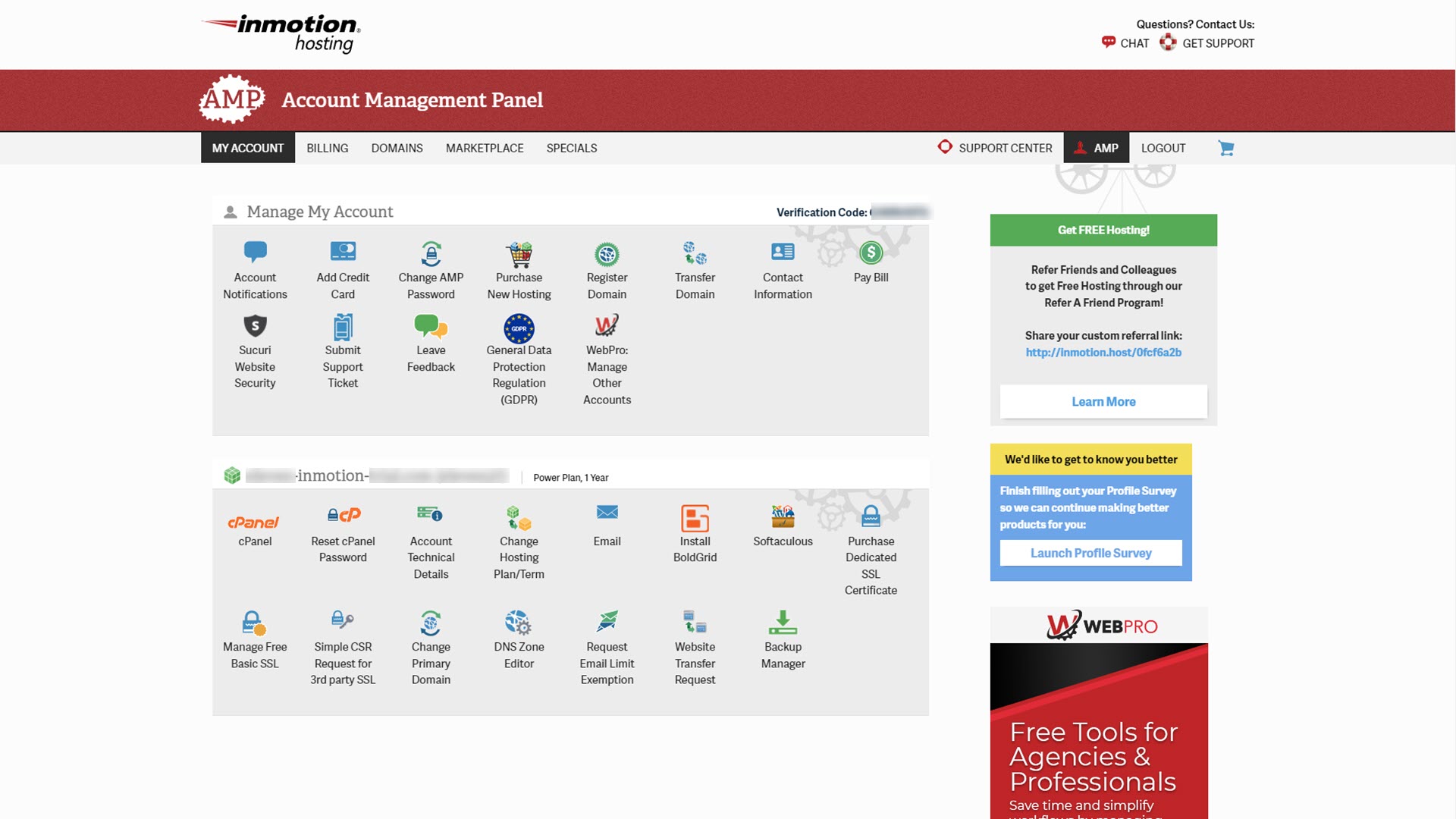Click the MY ACCOUNT tab
The width and height of the screenshot is (1456, 819).
click(247, 147)
